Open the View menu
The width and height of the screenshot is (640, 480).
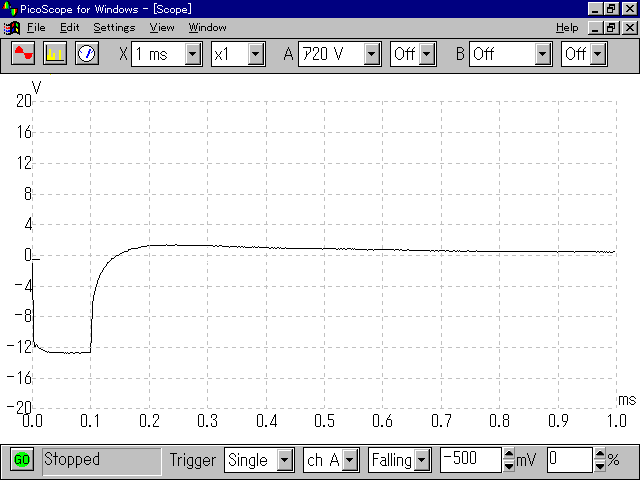pyautogui.click(x=162, y=27)
